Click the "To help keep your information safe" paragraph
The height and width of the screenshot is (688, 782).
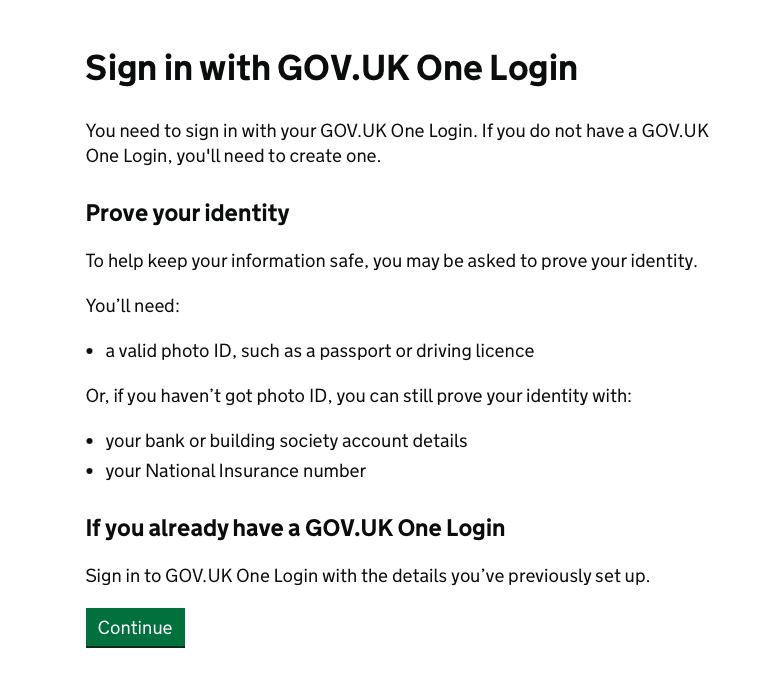pyautogui.click(x=391, y=261)
